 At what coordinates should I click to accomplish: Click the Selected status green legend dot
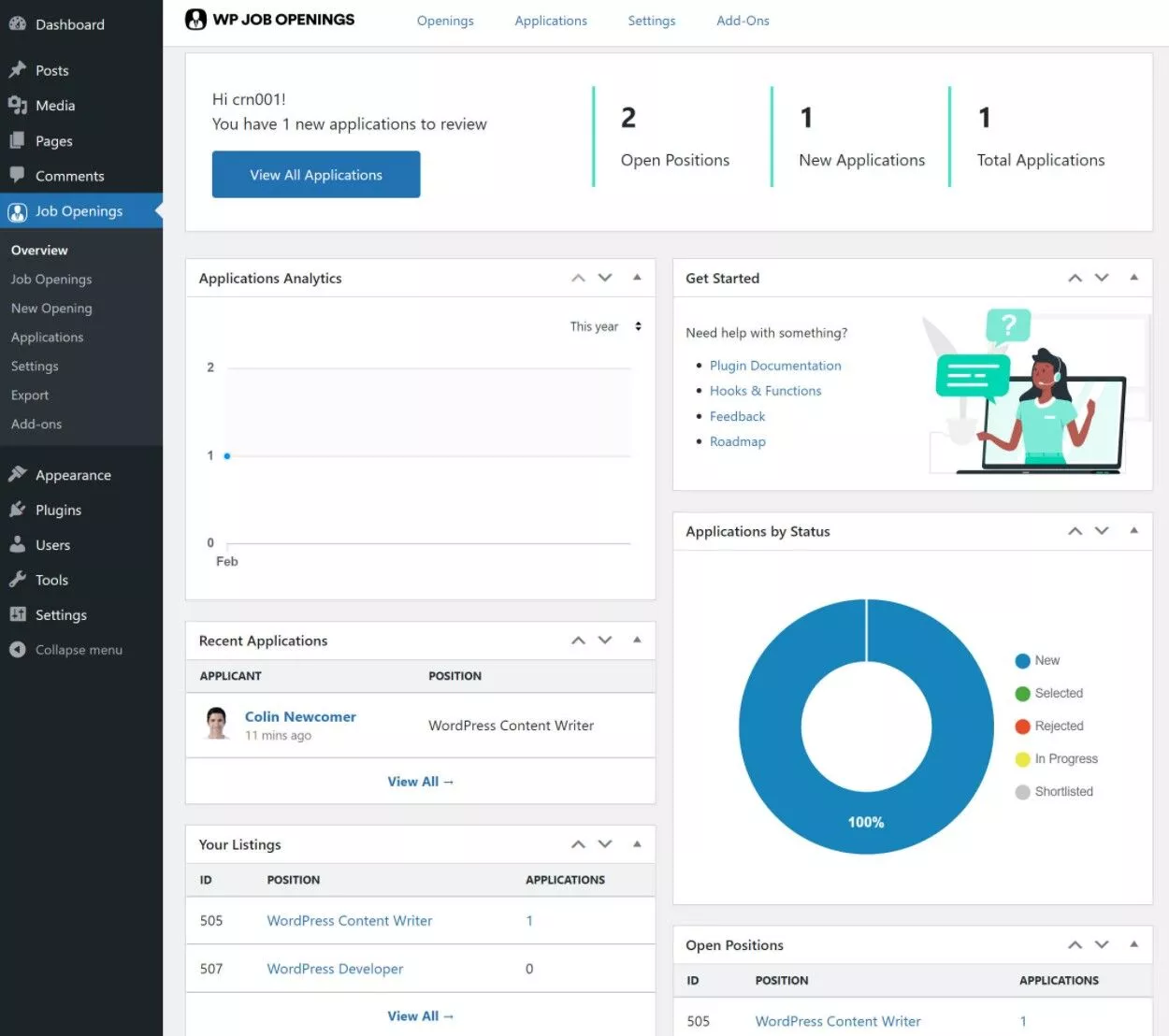(x=1022, y=694)
